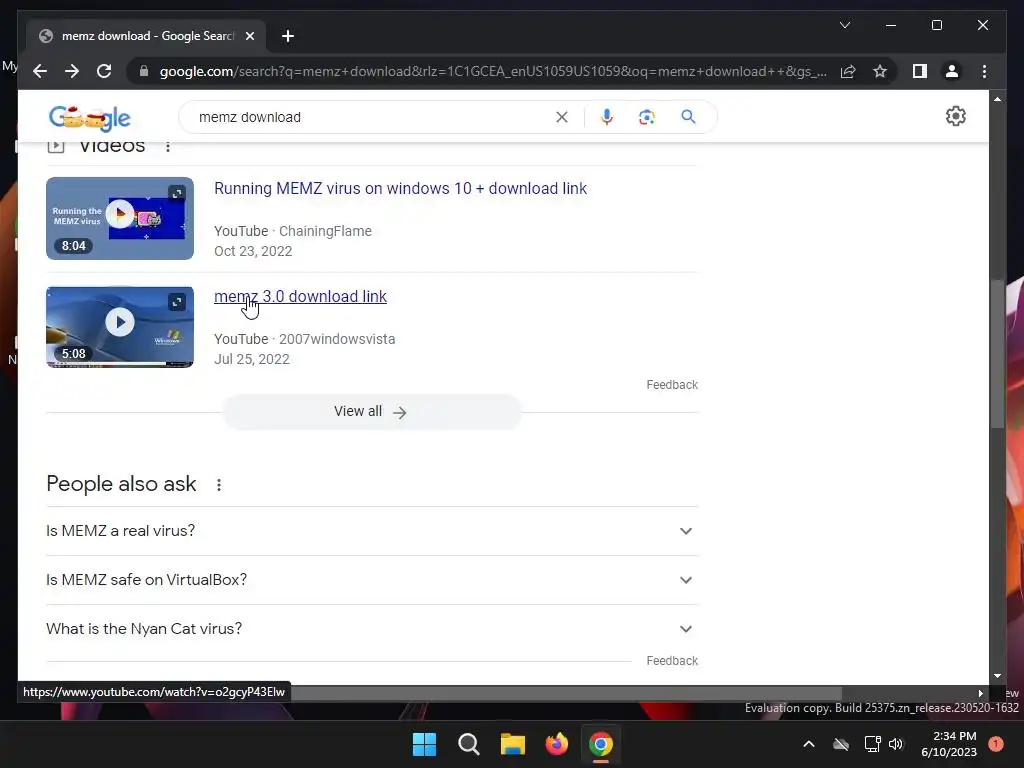Open the Chrome profile menu
This screenshot has height=768, width=1024.
[x=952, y=71]
